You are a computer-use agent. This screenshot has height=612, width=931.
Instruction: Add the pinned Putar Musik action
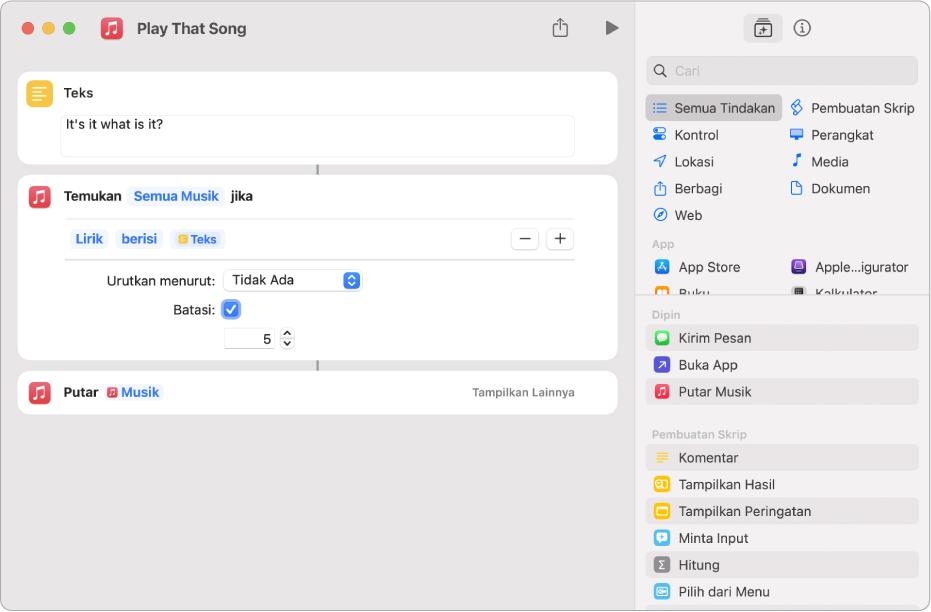(x=782, y=392)
